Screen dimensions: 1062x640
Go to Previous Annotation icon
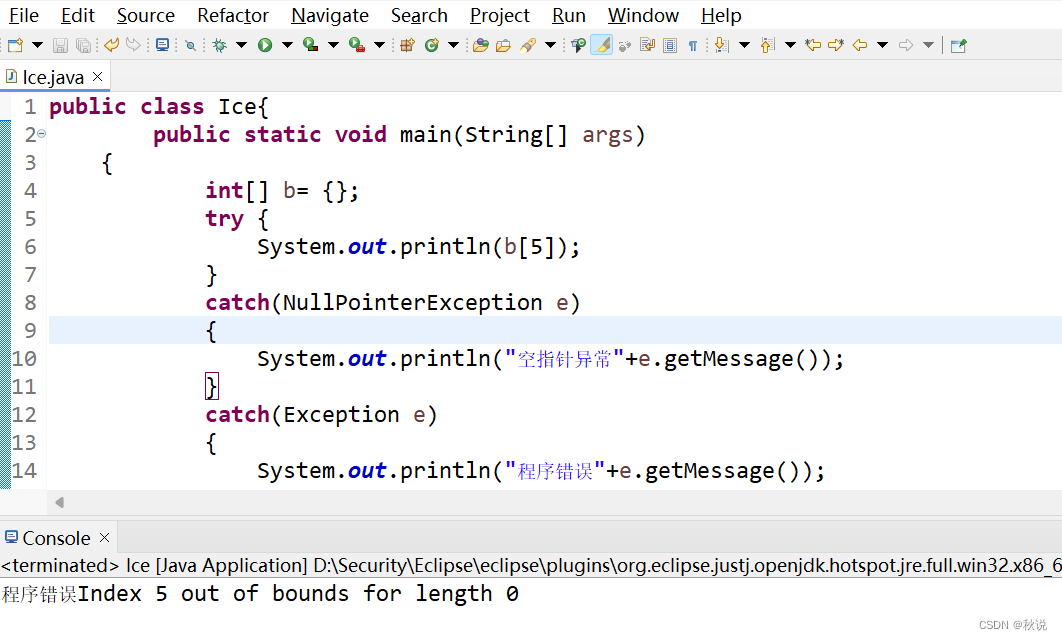point(767,45)
